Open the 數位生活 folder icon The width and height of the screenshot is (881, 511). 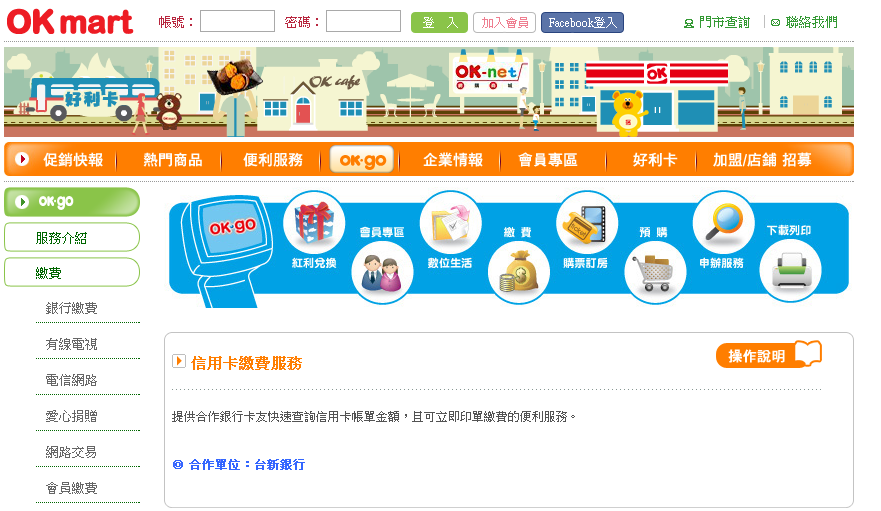pos(451,222)
